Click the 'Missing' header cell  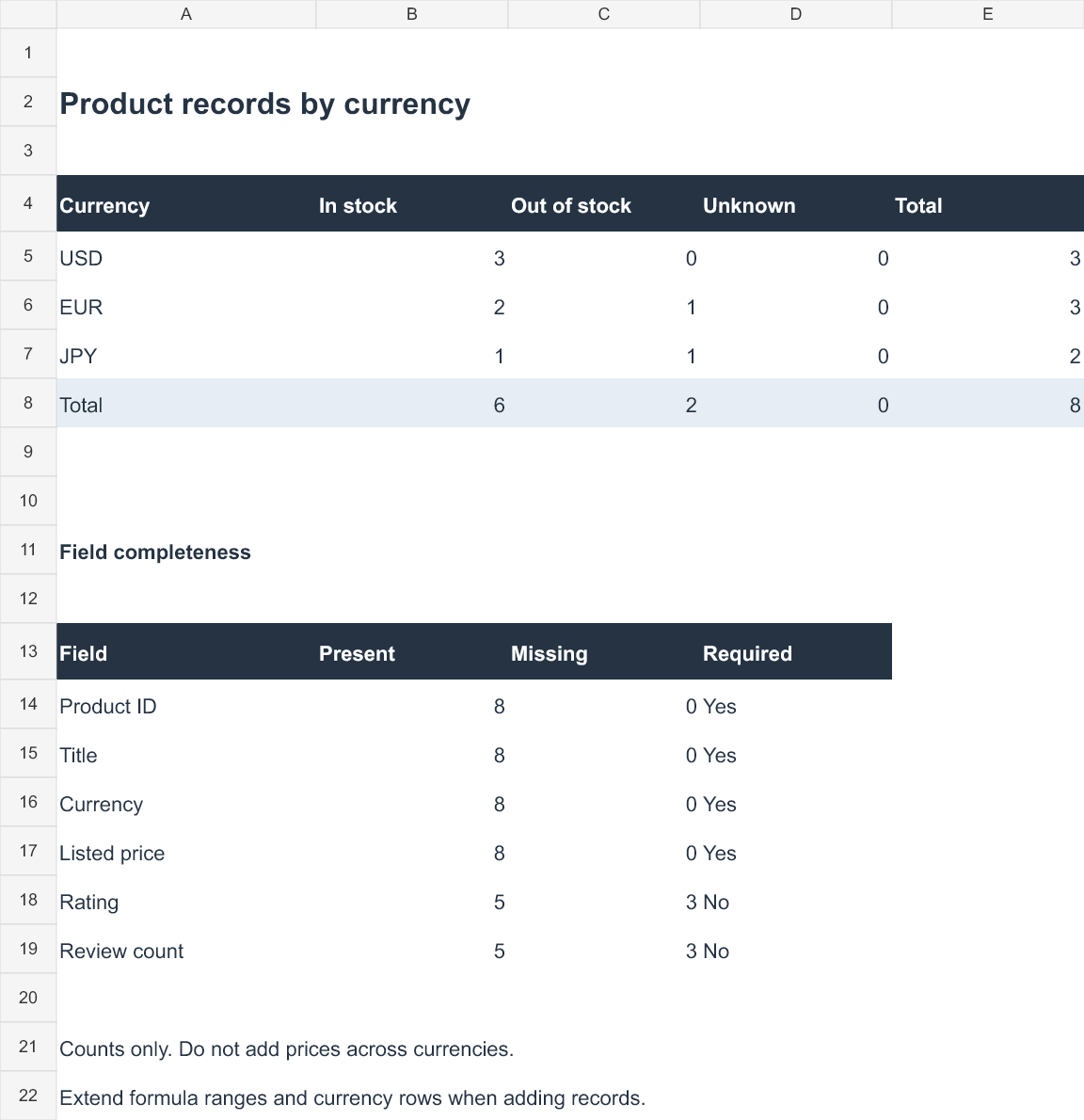(x=604, y=653)
